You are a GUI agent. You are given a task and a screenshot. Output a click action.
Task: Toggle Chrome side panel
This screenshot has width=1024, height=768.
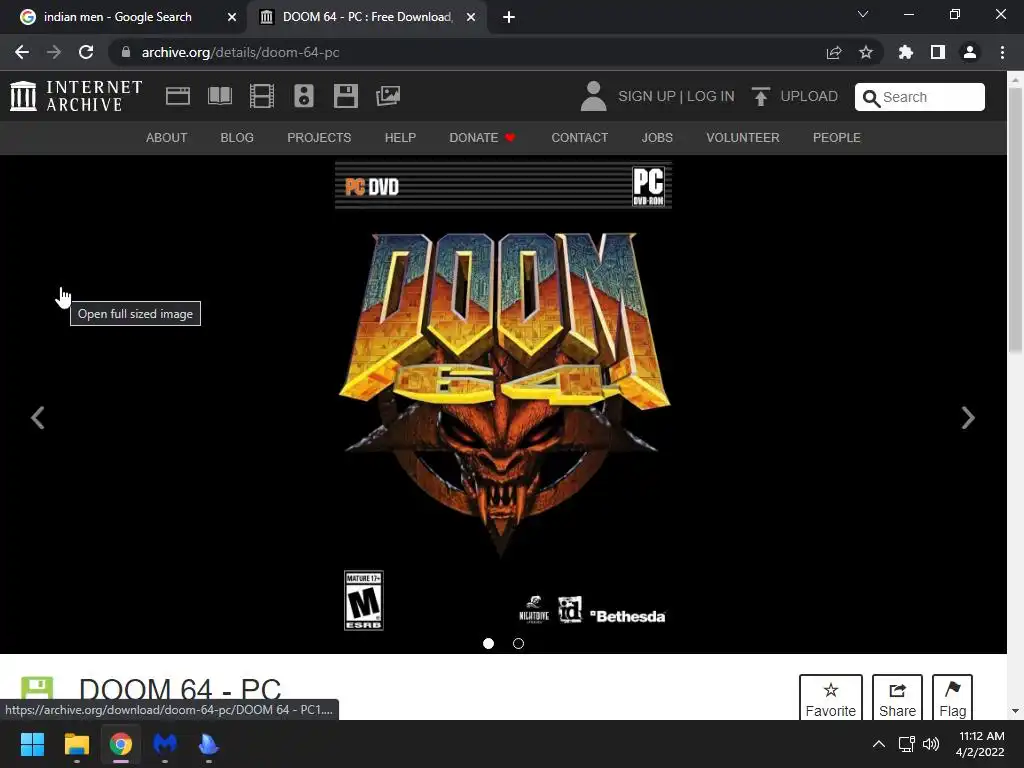(938, 52)
